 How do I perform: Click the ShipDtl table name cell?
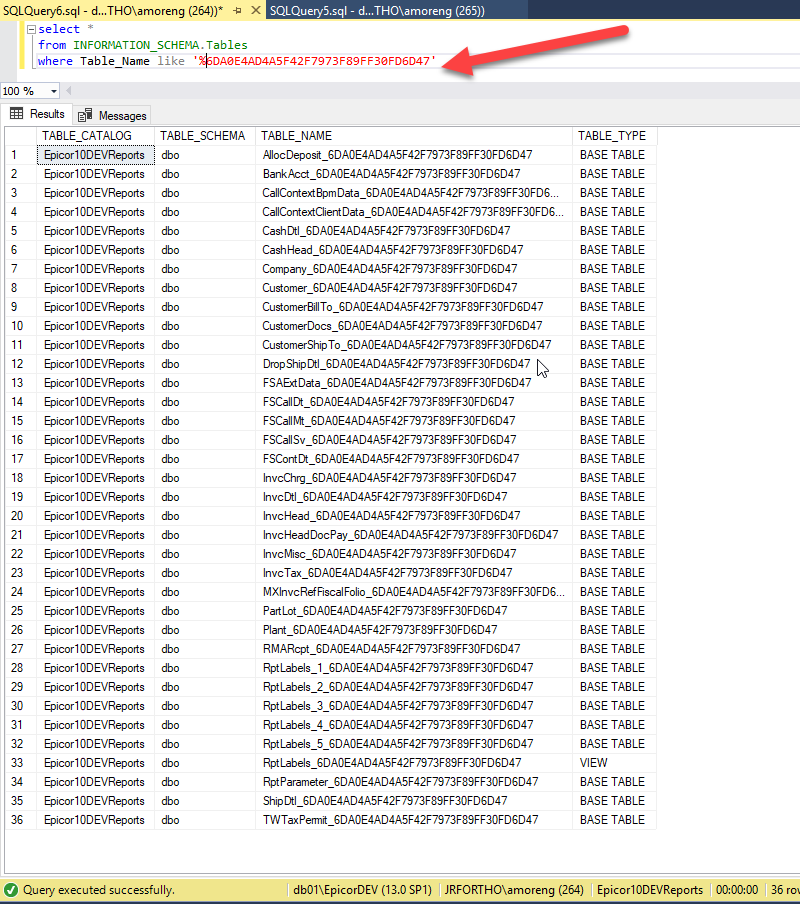click(x=414, y=802)
